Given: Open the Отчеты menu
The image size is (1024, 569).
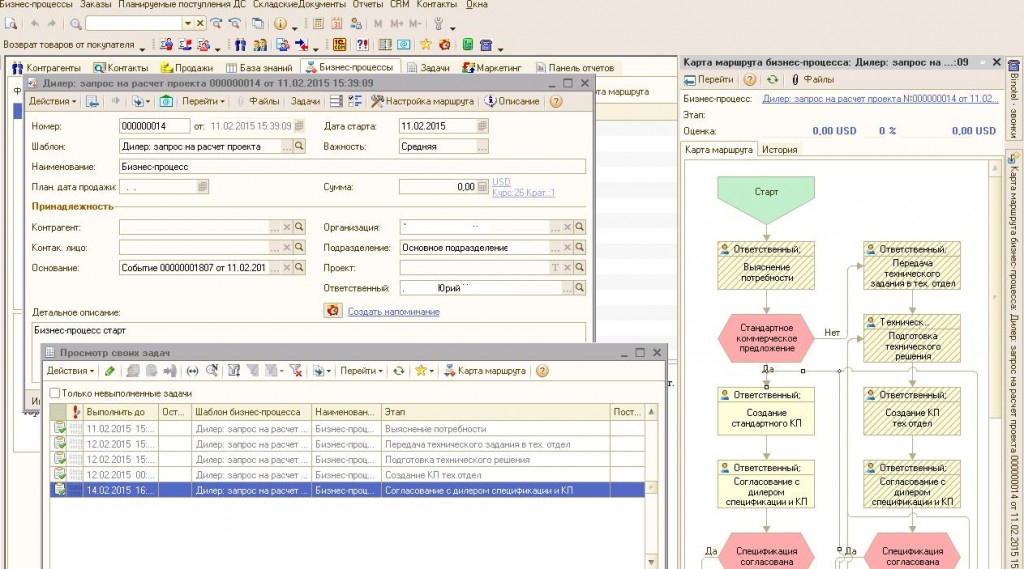Looking at the screenshot, I should (368, 4).
